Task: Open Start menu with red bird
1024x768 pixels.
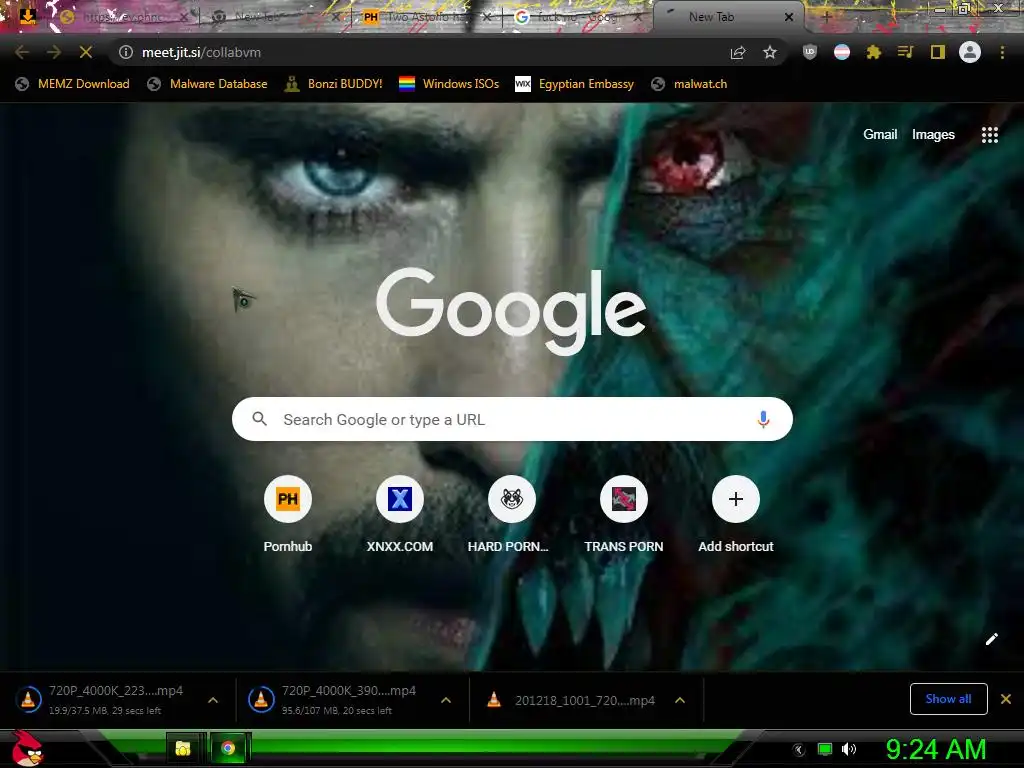Action: click(x=27, y=749)
